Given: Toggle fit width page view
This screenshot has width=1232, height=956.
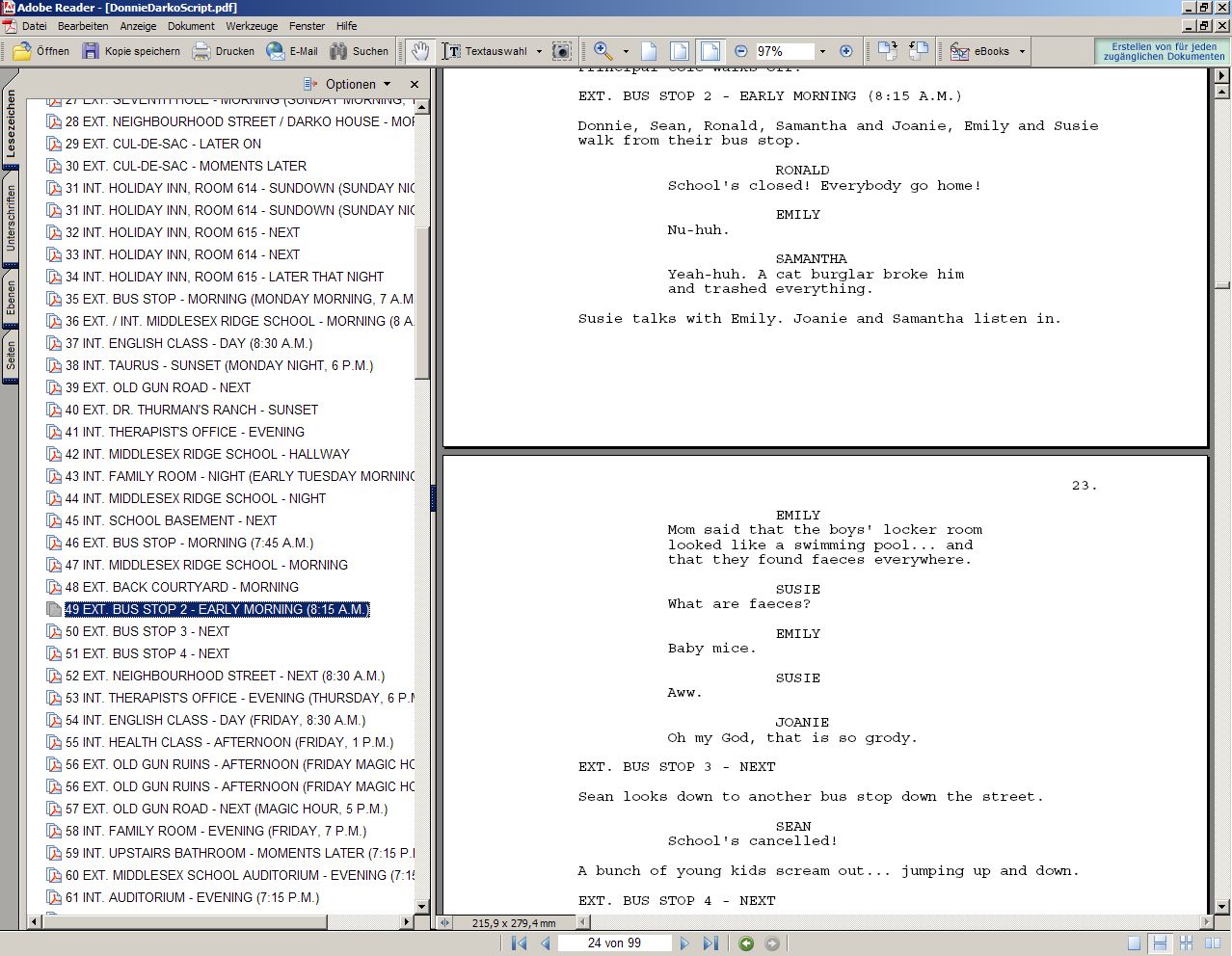Looking at the screenshot, I should click(x=710, y=51).
